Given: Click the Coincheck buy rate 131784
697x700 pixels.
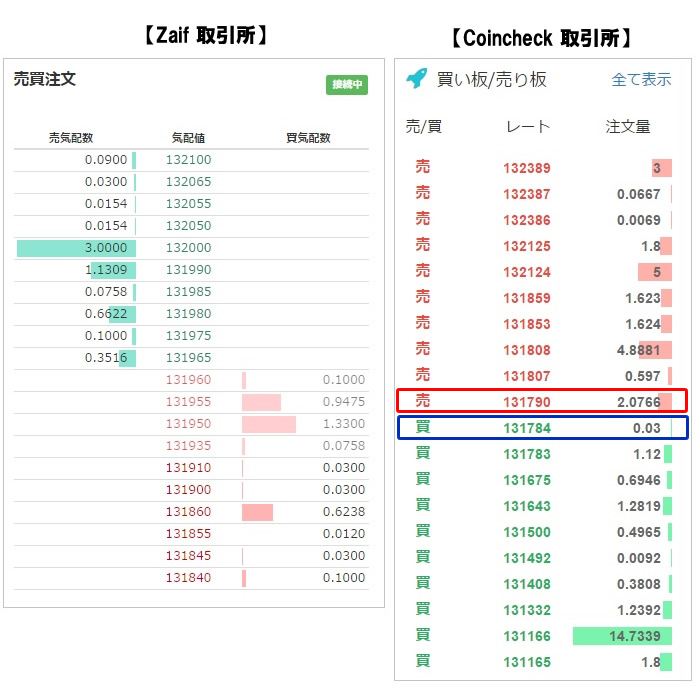Looking at the screenshot, I should coord(527,428).
